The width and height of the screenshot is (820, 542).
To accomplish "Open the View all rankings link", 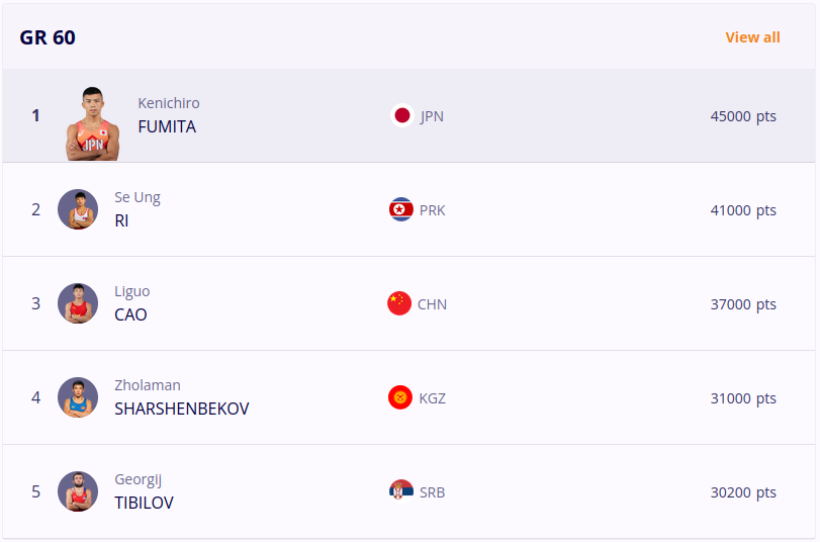I will tap(752, 37).
